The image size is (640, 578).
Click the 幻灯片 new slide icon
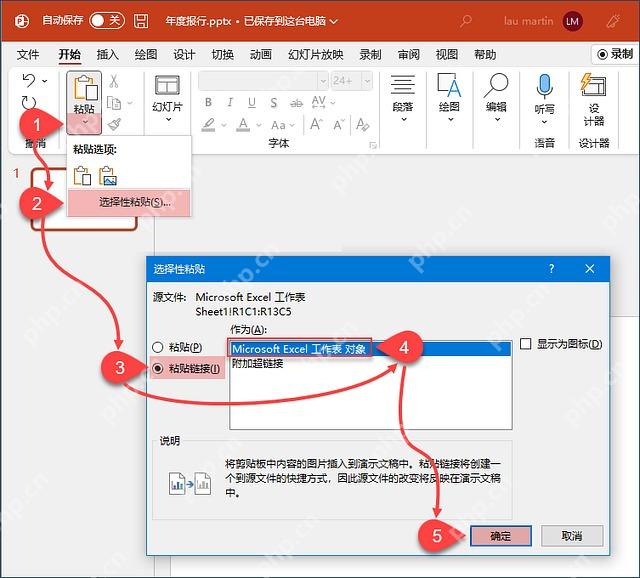(x=167, y=85)
